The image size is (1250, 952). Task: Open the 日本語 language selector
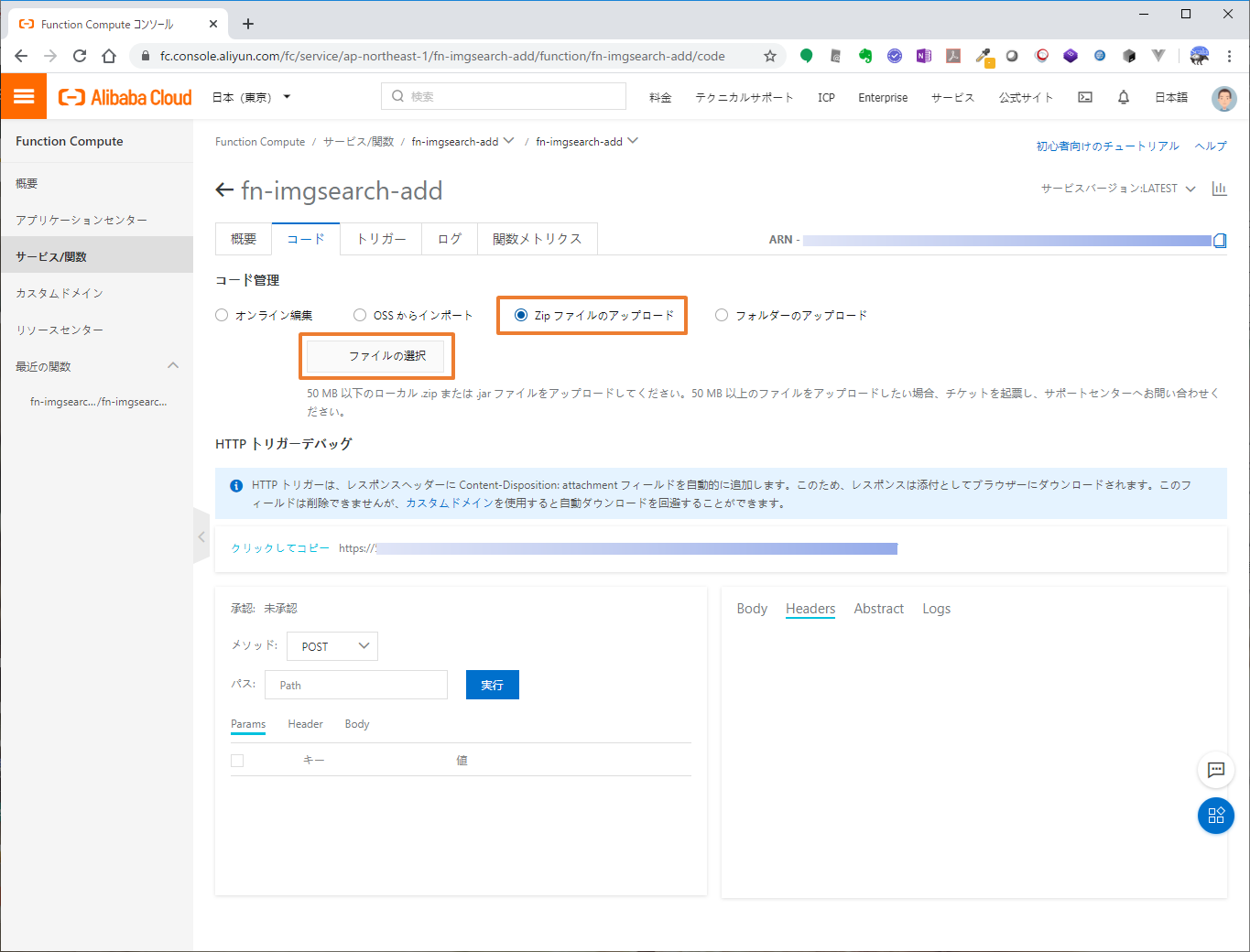click(1171, 97)
